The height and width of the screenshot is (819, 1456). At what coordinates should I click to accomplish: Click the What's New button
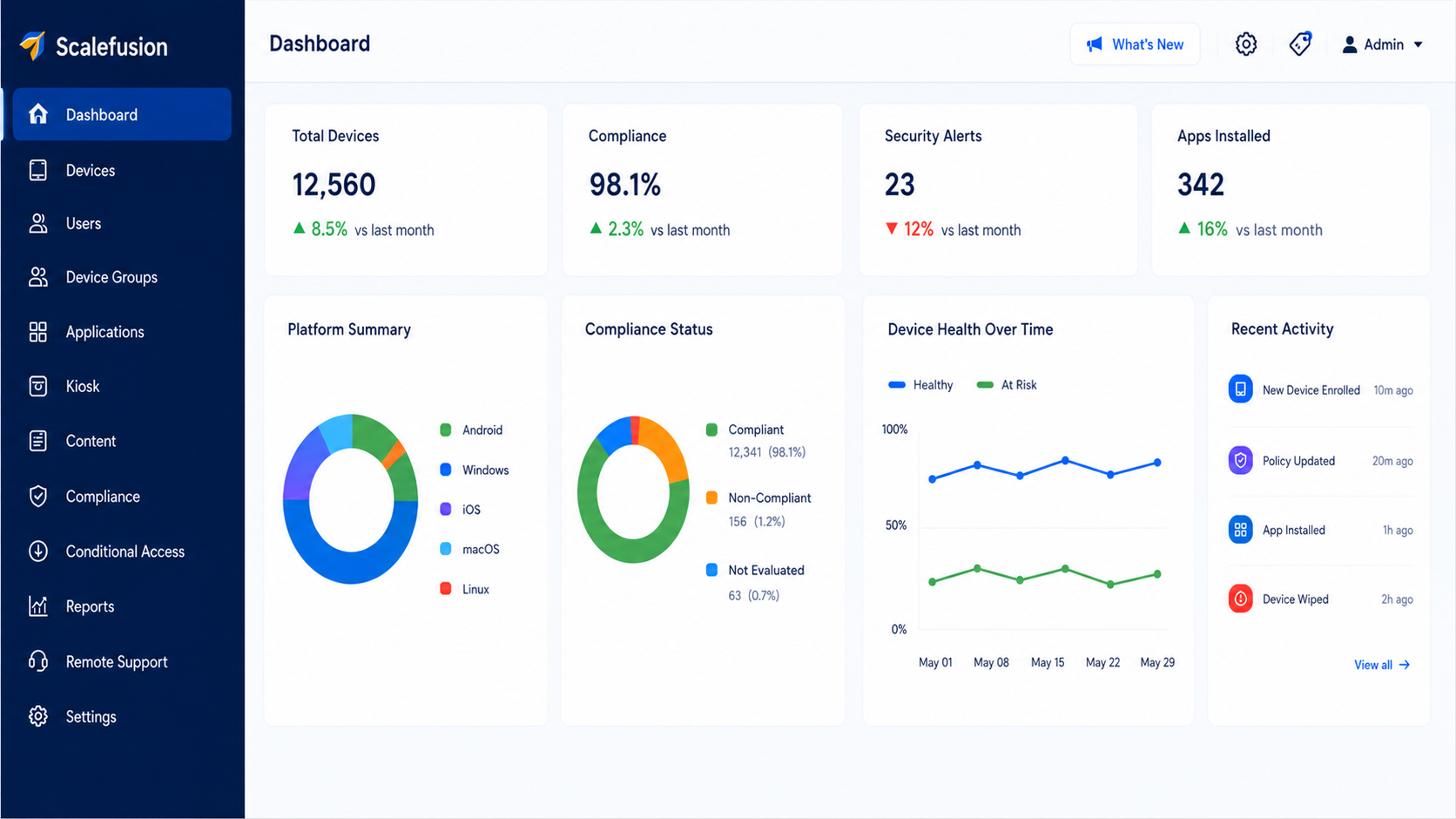[1135, 44]
